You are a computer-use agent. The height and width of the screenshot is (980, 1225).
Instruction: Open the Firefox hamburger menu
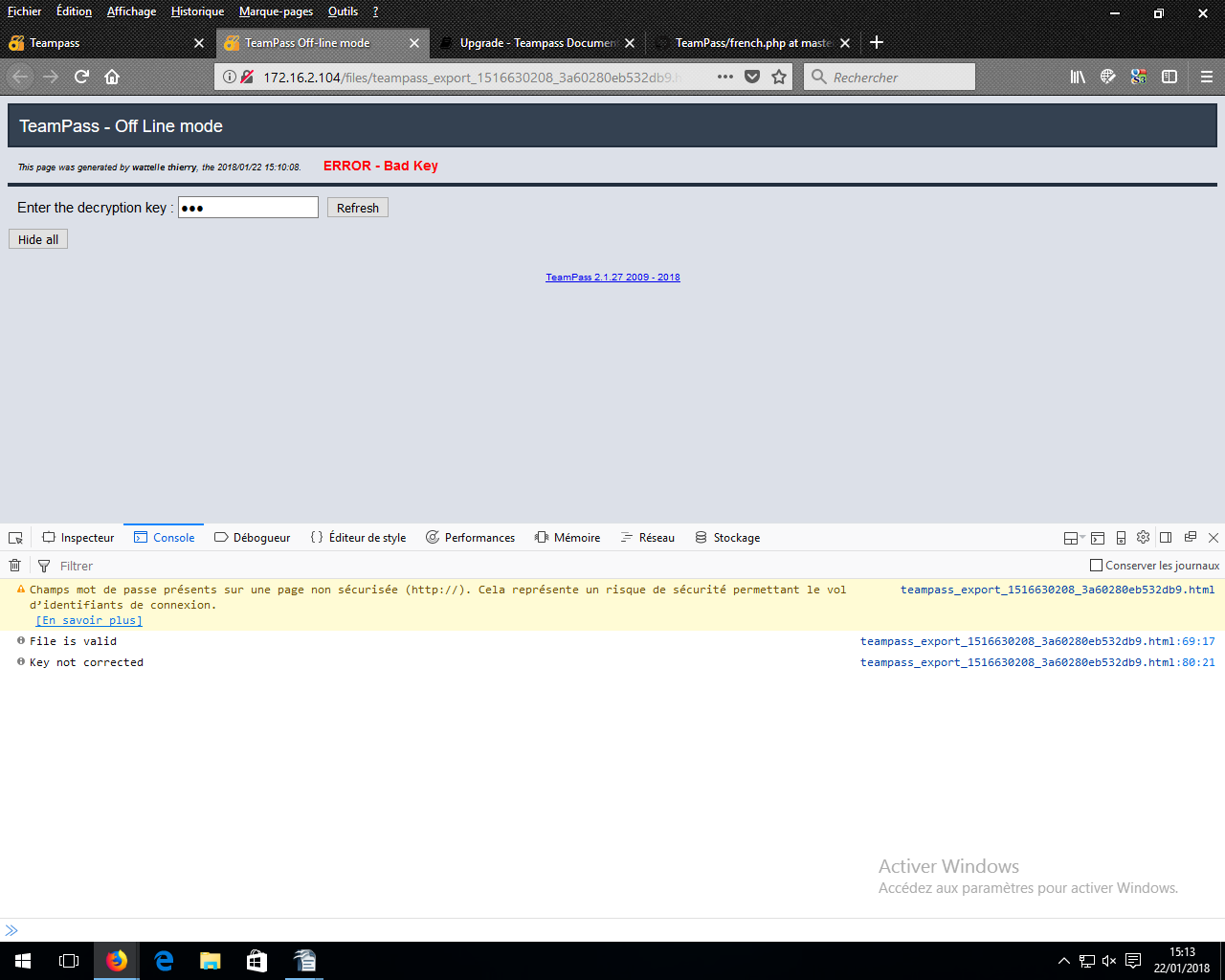tap(1208, 77)
